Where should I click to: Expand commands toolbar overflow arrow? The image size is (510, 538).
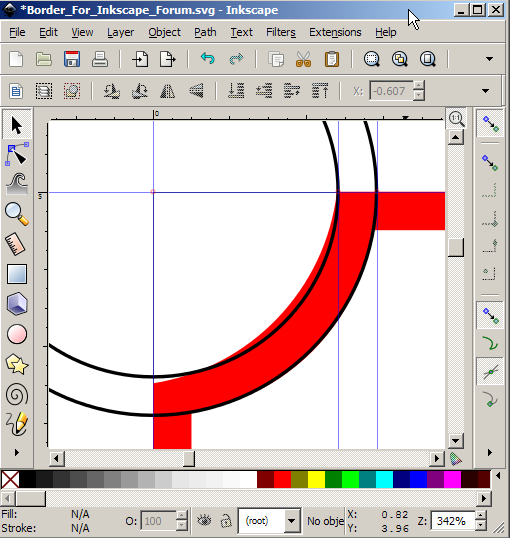coord(490,59)
